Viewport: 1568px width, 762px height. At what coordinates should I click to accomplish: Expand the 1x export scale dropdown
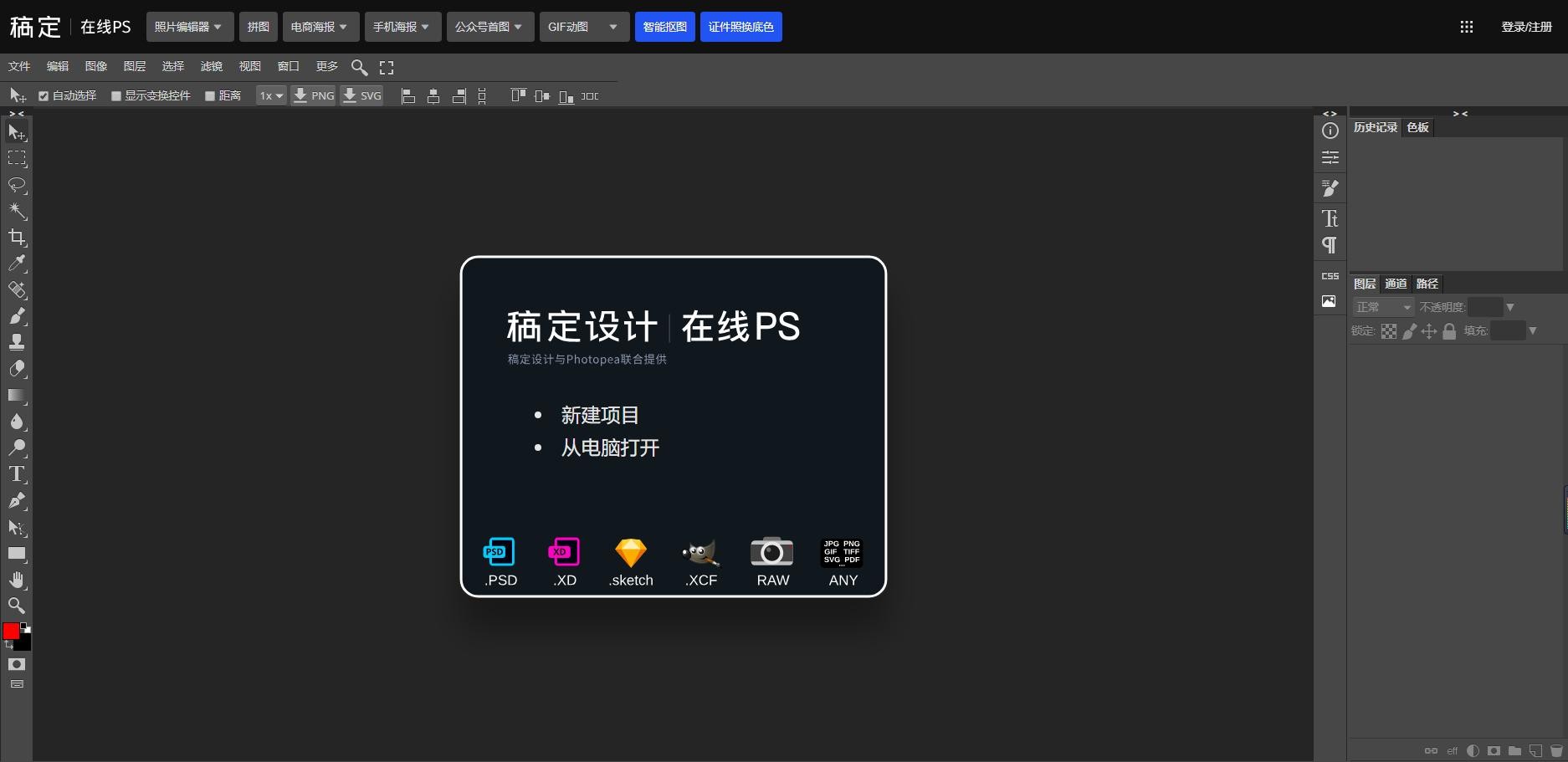270,96
